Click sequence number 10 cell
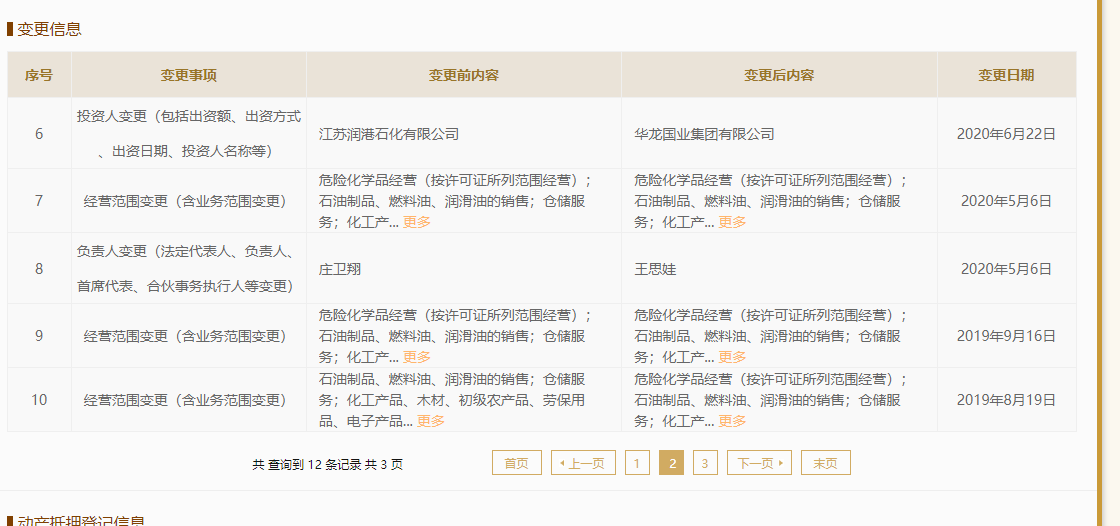The width and height of the screenshot is (1120, 526). tap(39, 400)
